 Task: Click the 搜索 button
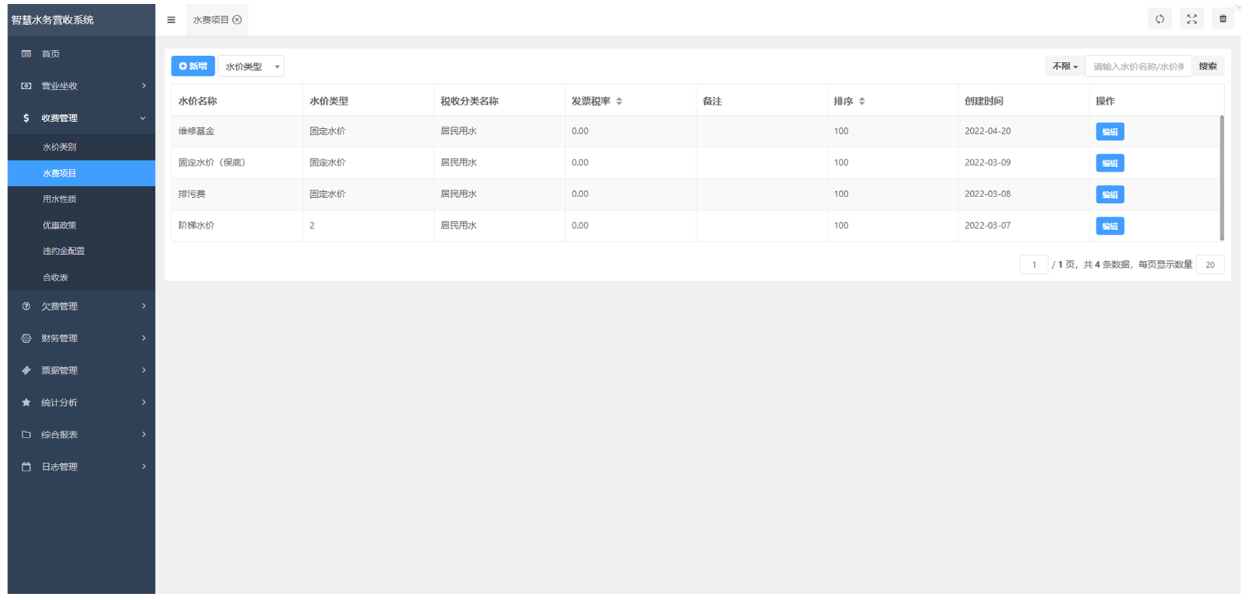(1208, 66)
